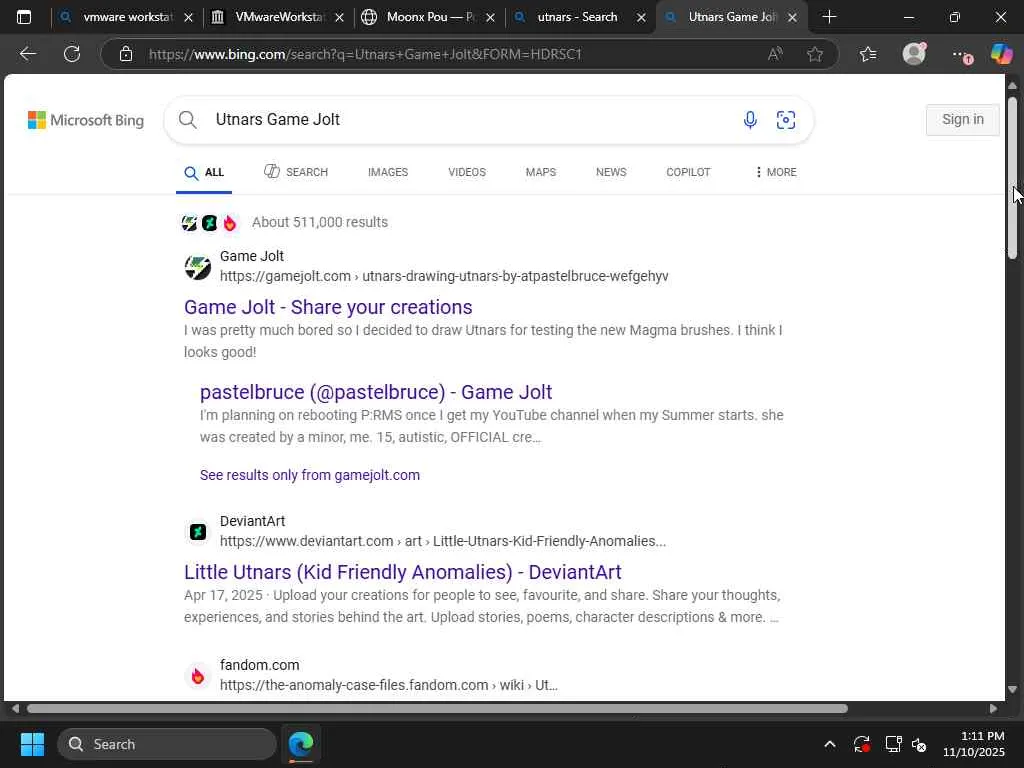Expand the MORE search options menu
The height and width of the screenshot is (768, 1024).
coord(775,172)
